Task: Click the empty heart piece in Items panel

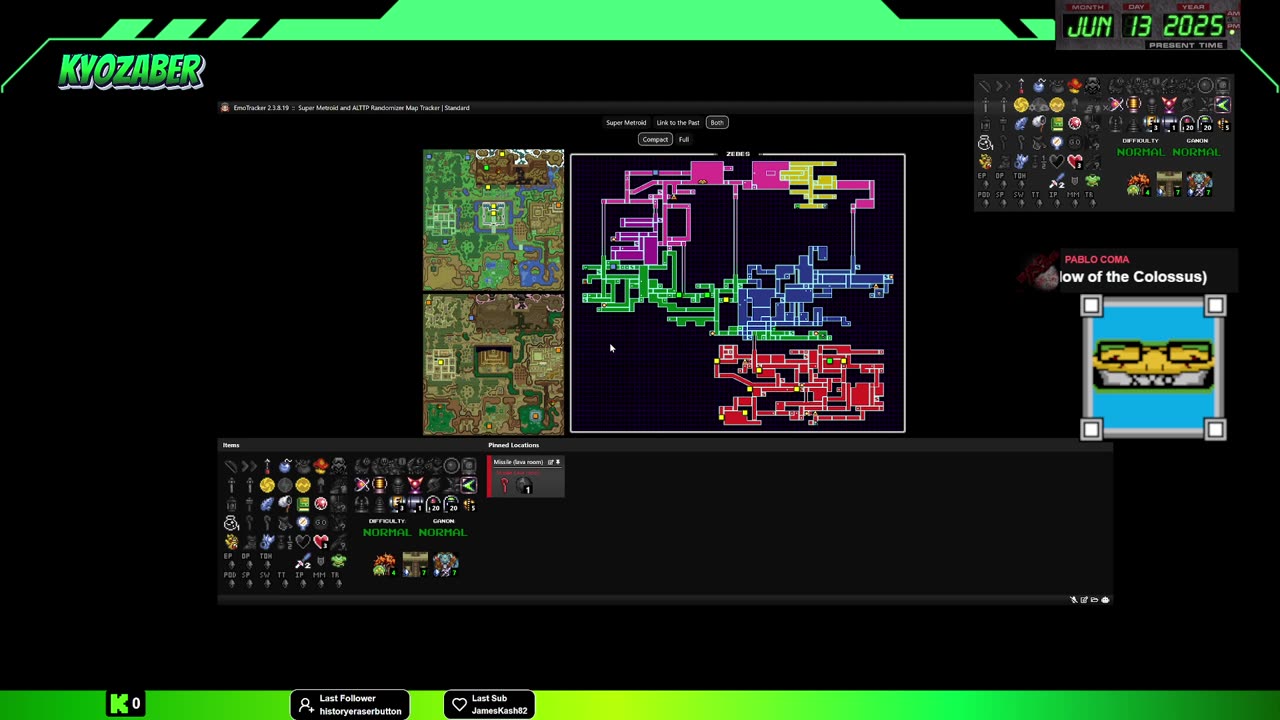Action: [303, 541]
